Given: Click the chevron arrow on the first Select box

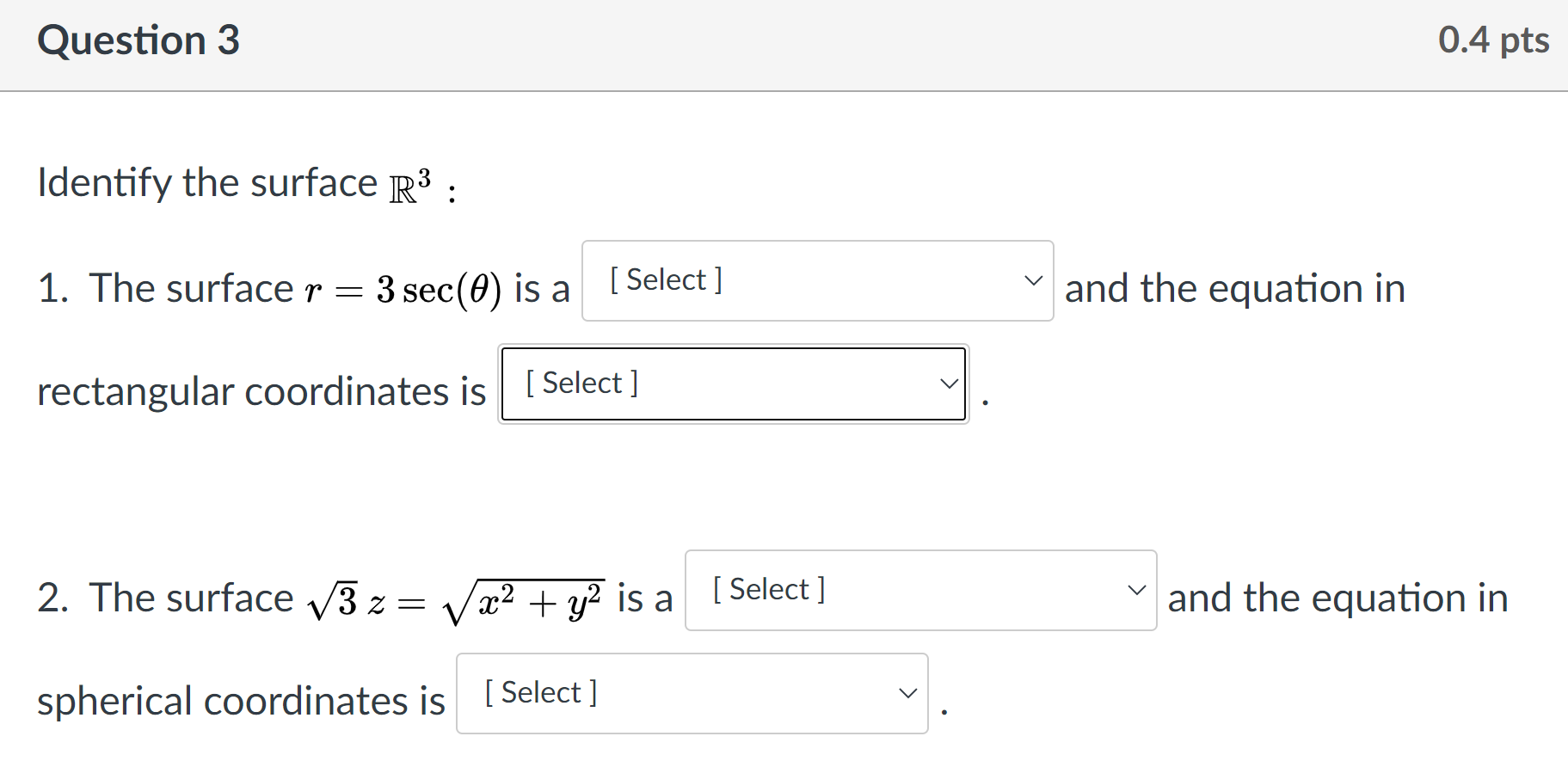Looking at the screenshot, I should [1033, 280].
